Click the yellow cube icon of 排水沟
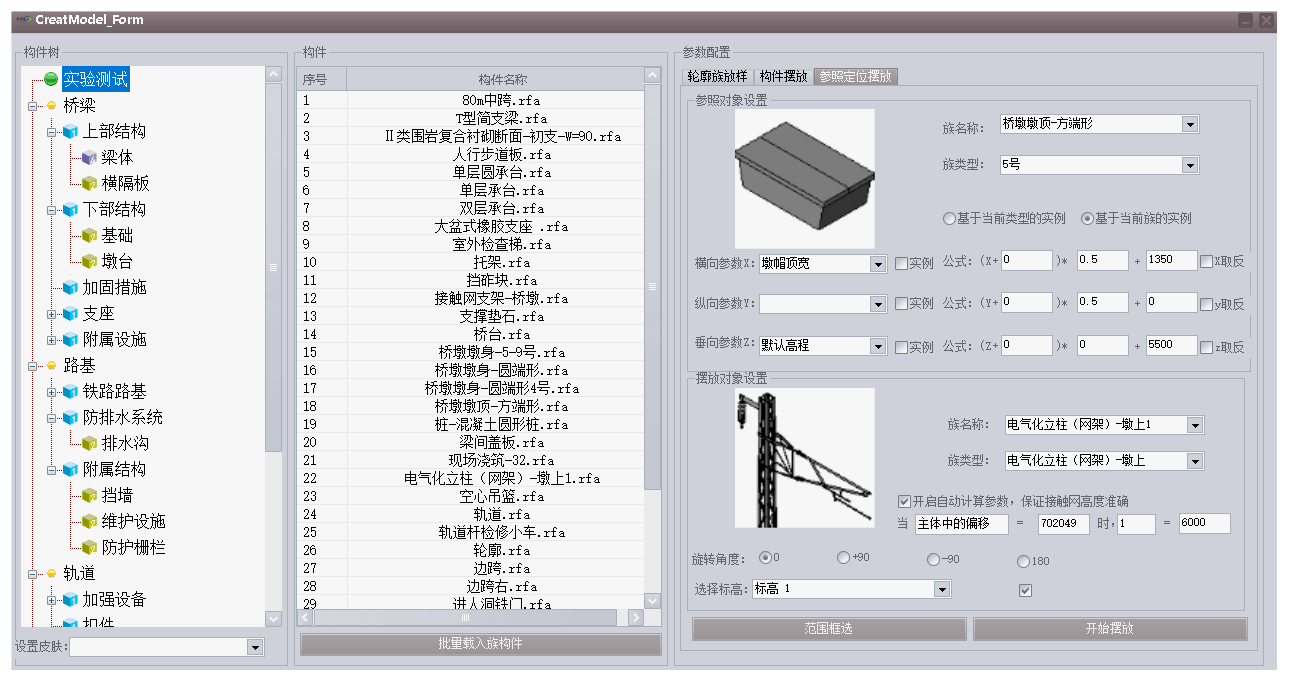The image size is (1290, 683). tap(89, 443)
